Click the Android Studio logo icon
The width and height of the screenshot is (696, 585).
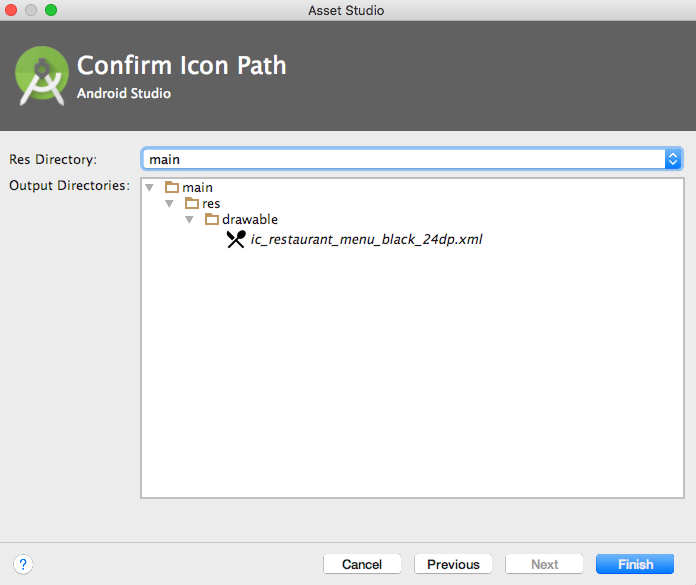[42, 76]
